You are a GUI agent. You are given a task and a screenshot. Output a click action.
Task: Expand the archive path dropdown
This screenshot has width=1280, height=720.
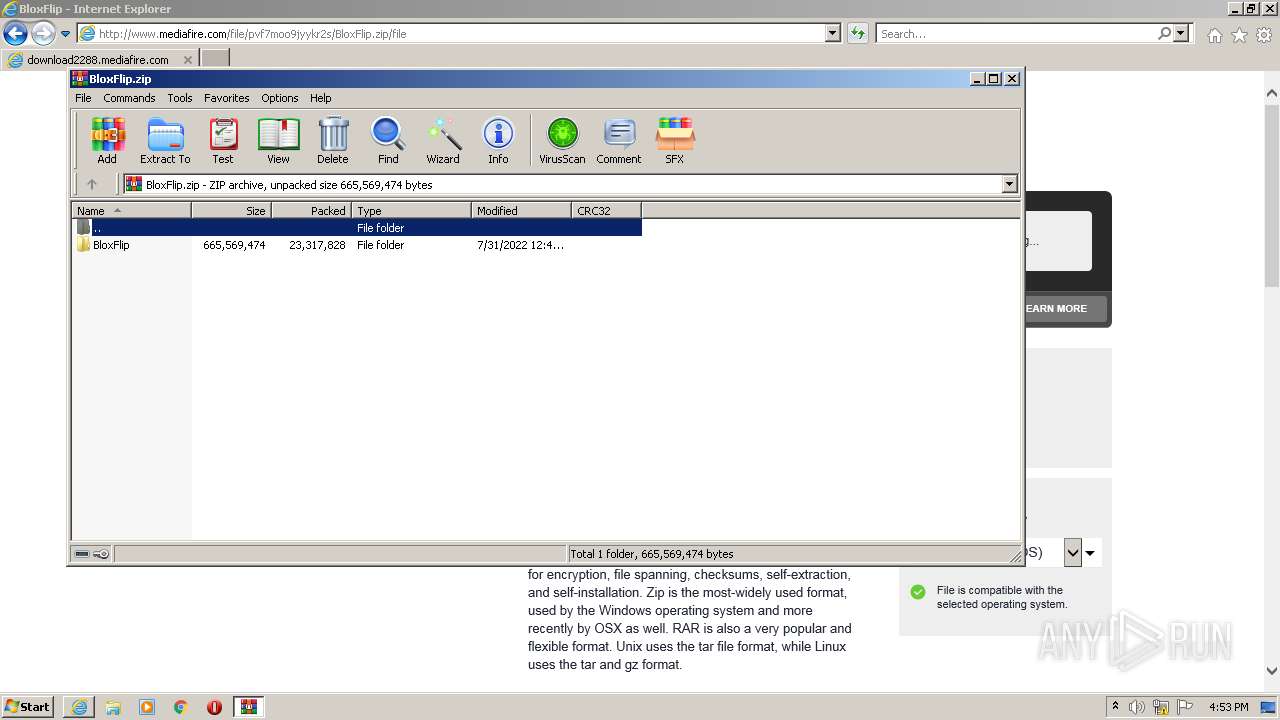point(1009,184)
